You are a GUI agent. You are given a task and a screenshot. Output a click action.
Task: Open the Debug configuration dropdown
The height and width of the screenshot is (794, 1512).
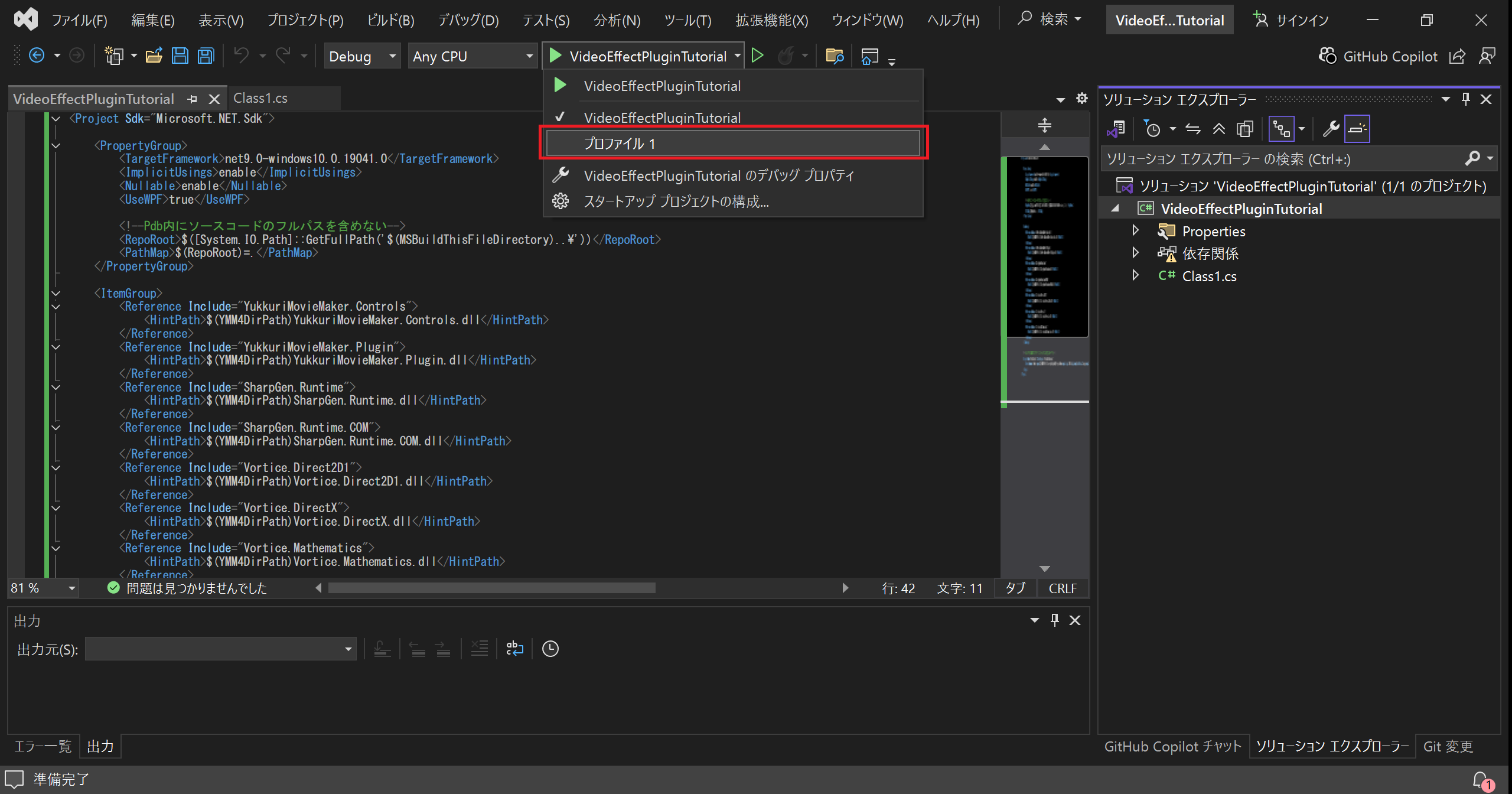click(x=392, y=56)
